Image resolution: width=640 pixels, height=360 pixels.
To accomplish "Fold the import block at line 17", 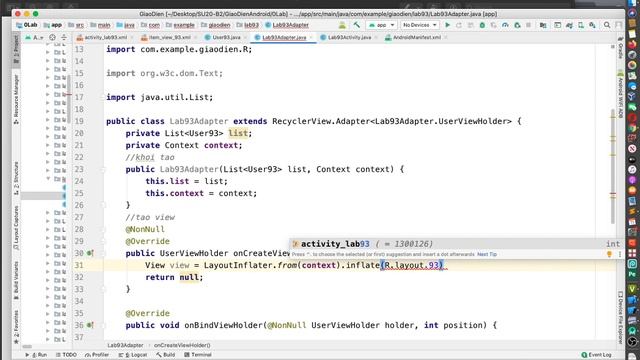I will click(x=103, y=97).
